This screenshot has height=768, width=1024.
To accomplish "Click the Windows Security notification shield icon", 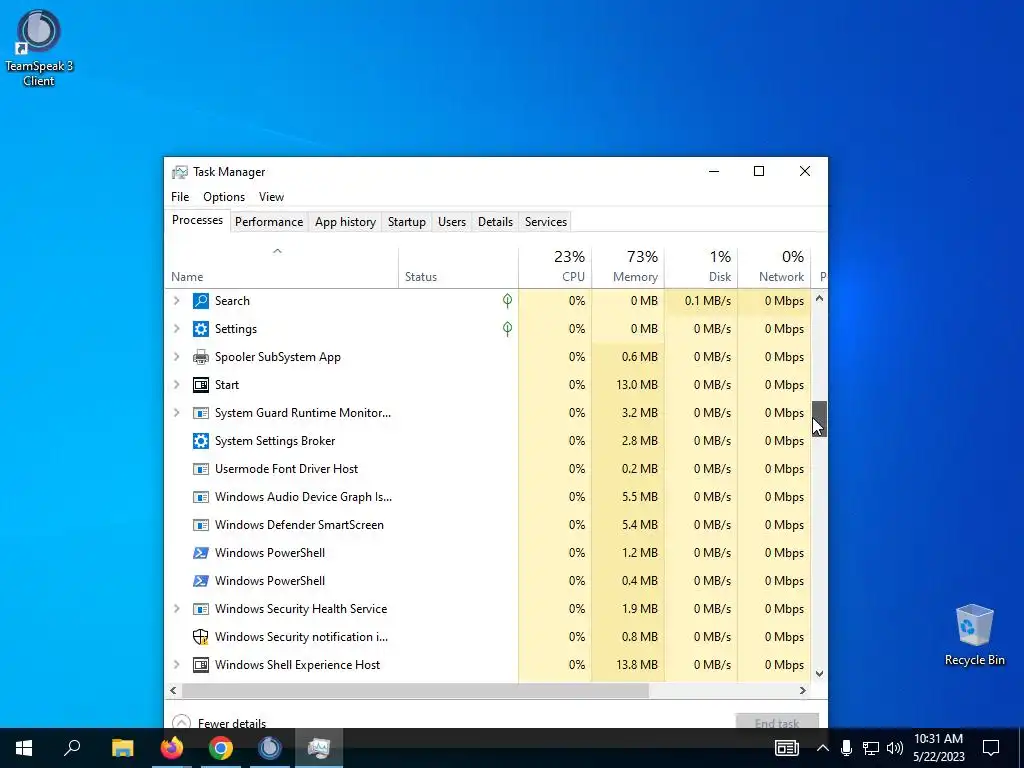I will [200, 637].
